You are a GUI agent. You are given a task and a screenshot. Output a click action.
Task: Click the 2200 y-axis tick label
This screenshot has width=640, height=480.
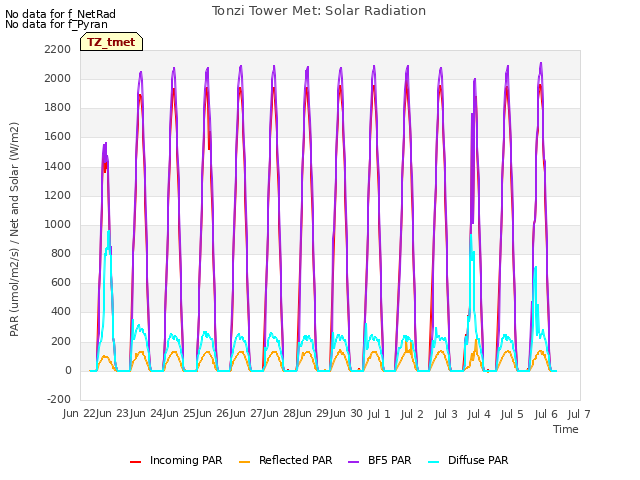click(x=58, y=49)
